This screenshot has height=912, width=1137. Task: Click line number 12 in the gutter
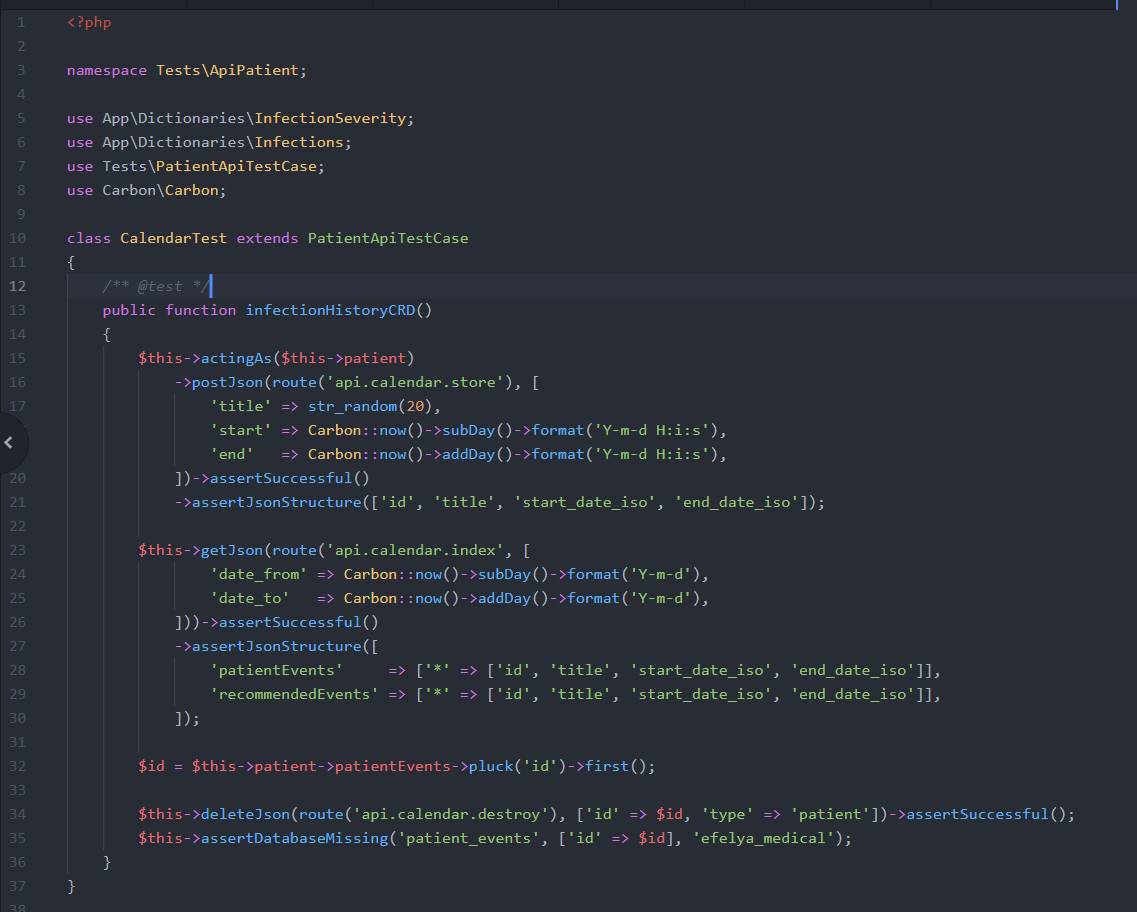coord(17,286)
